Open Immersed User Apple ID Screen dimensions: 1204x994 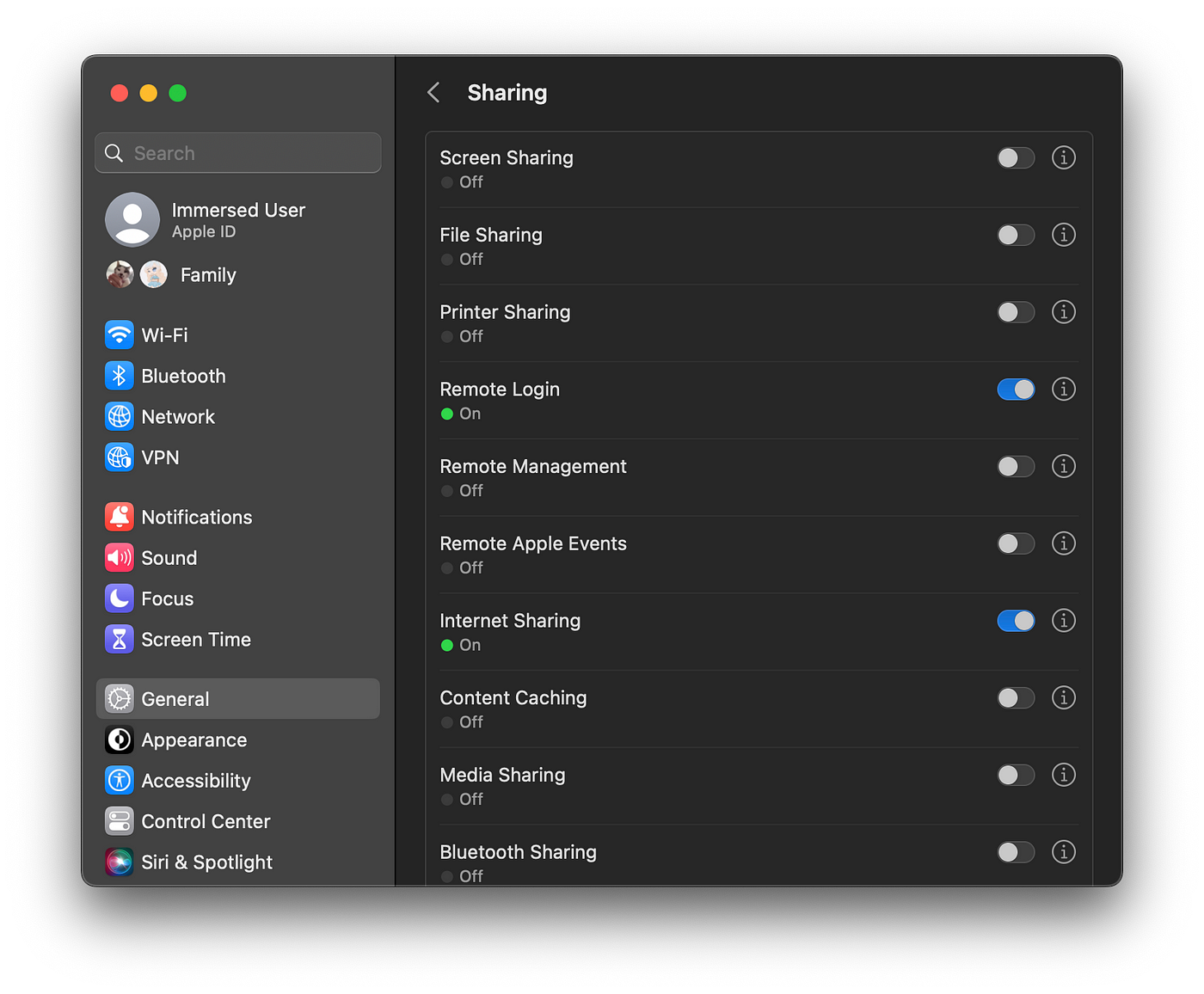[238, 219]
